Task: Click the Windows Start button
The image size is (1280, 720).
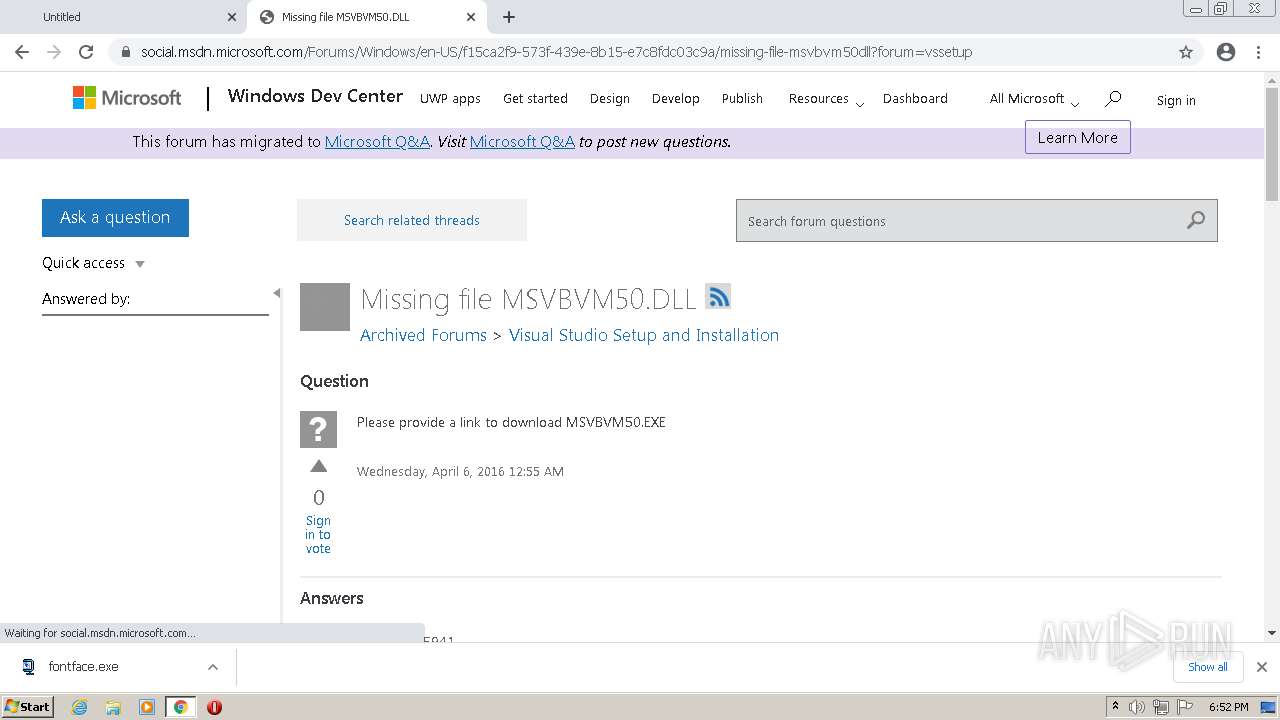Action: point(28,707)
